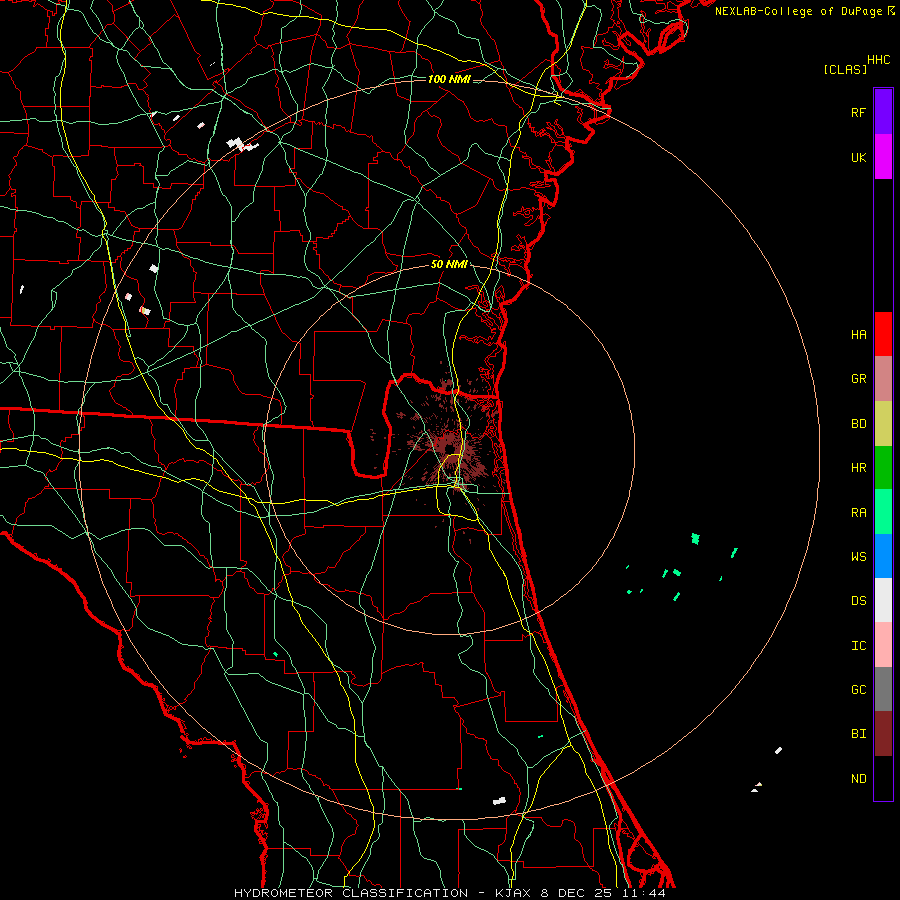Click the ND legend label
The height and width of the screenshot is (900, 900).
(x=858, y=779)
